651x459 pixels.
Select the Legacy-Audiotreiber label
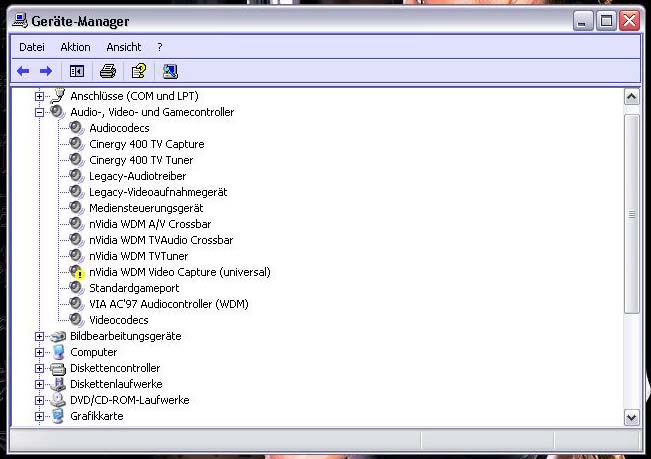(x=137, y=176)
